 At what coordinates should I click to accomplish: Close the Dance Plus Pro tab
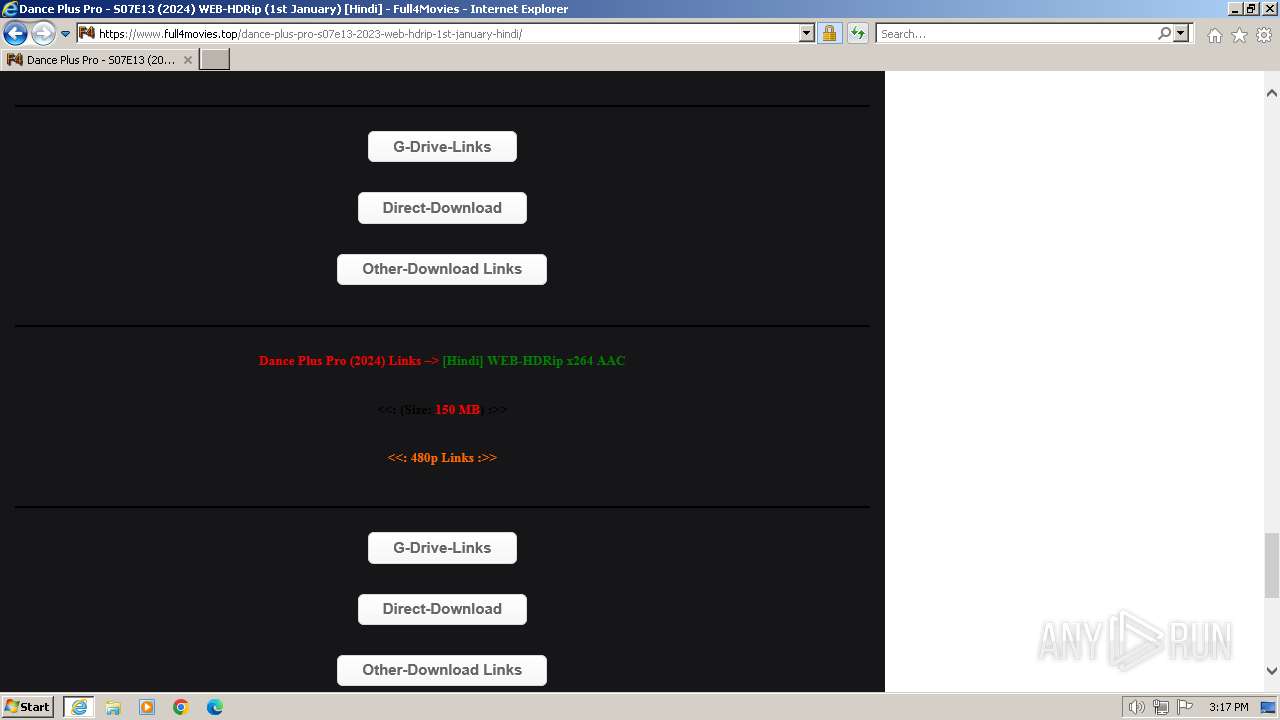187,60
